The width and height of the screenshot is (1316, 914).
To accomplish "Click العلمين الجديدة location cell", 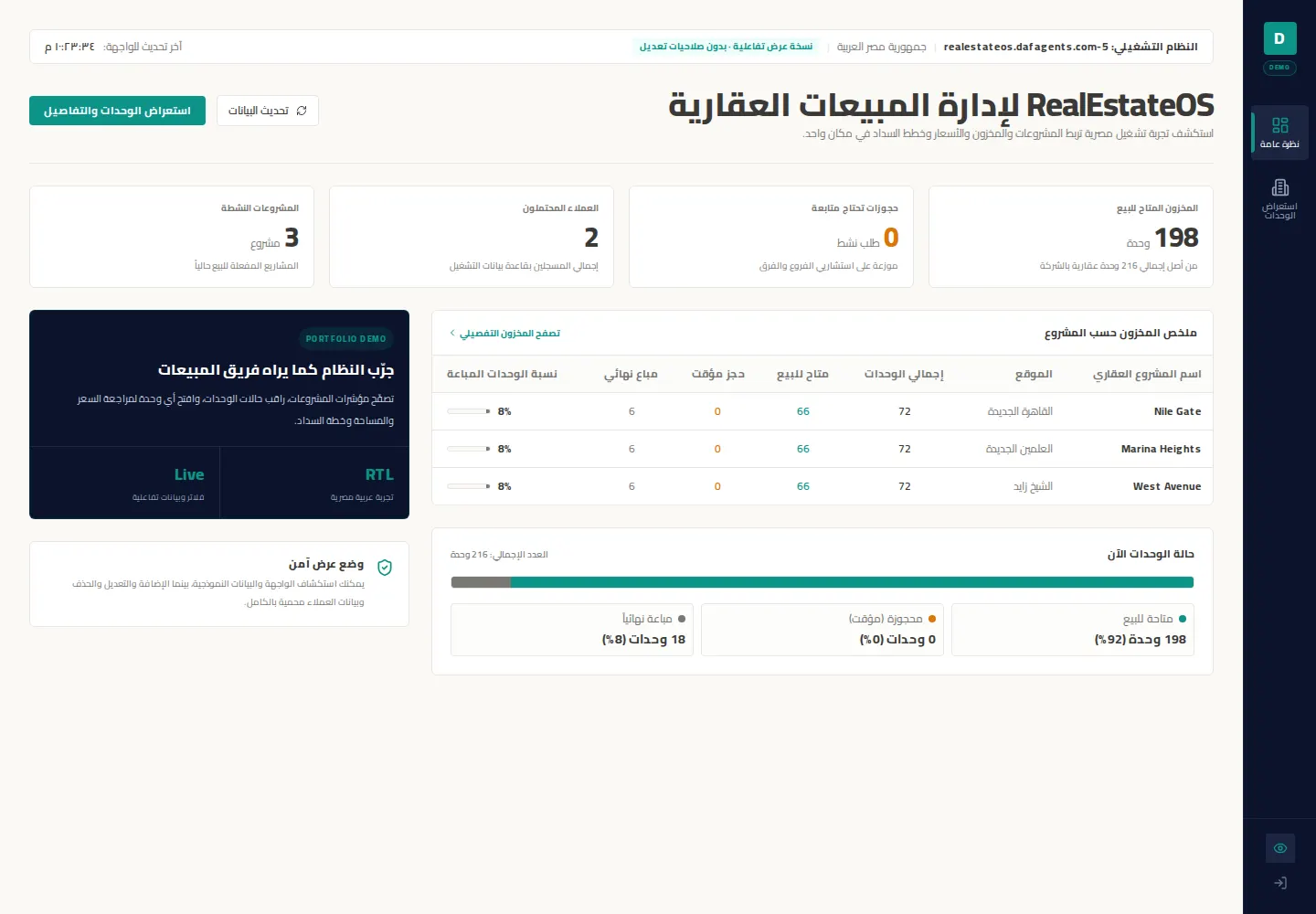I will click(1019, 449).
